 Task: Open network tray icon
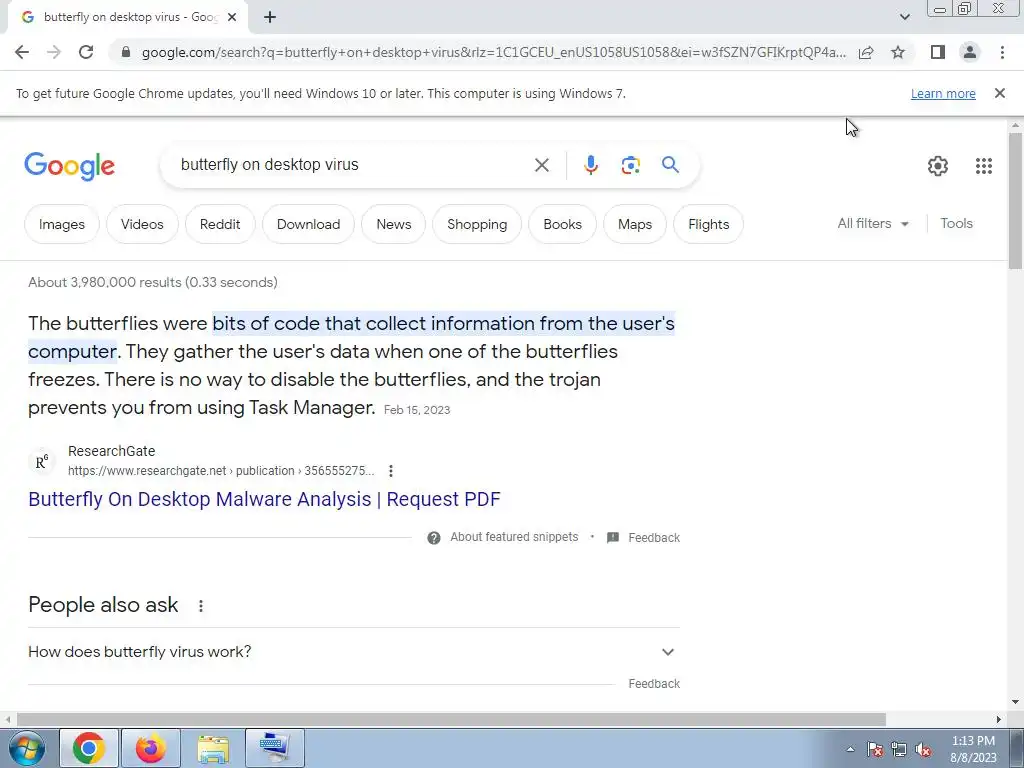[899, 750]
